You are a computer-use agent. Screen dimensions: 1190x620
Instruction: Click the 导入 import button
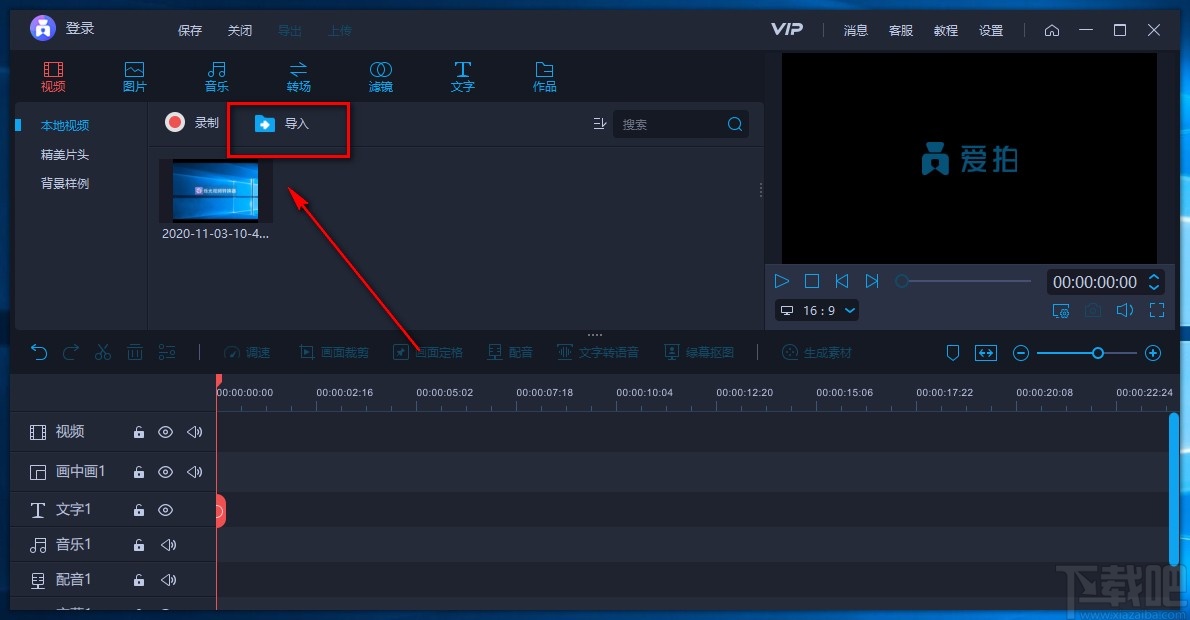(x=282, y=124)
